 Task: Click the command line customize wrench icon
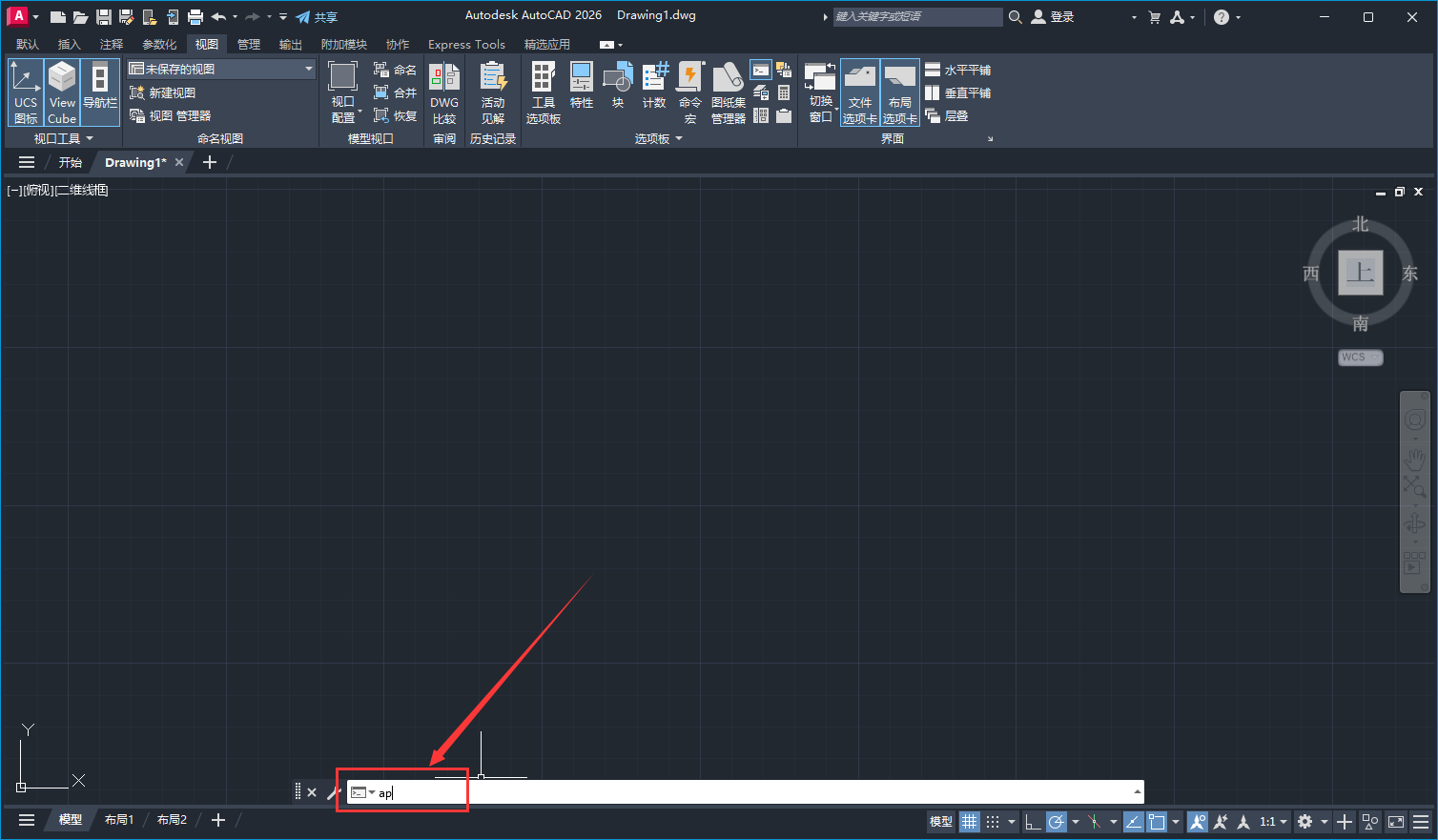point(333,792)
